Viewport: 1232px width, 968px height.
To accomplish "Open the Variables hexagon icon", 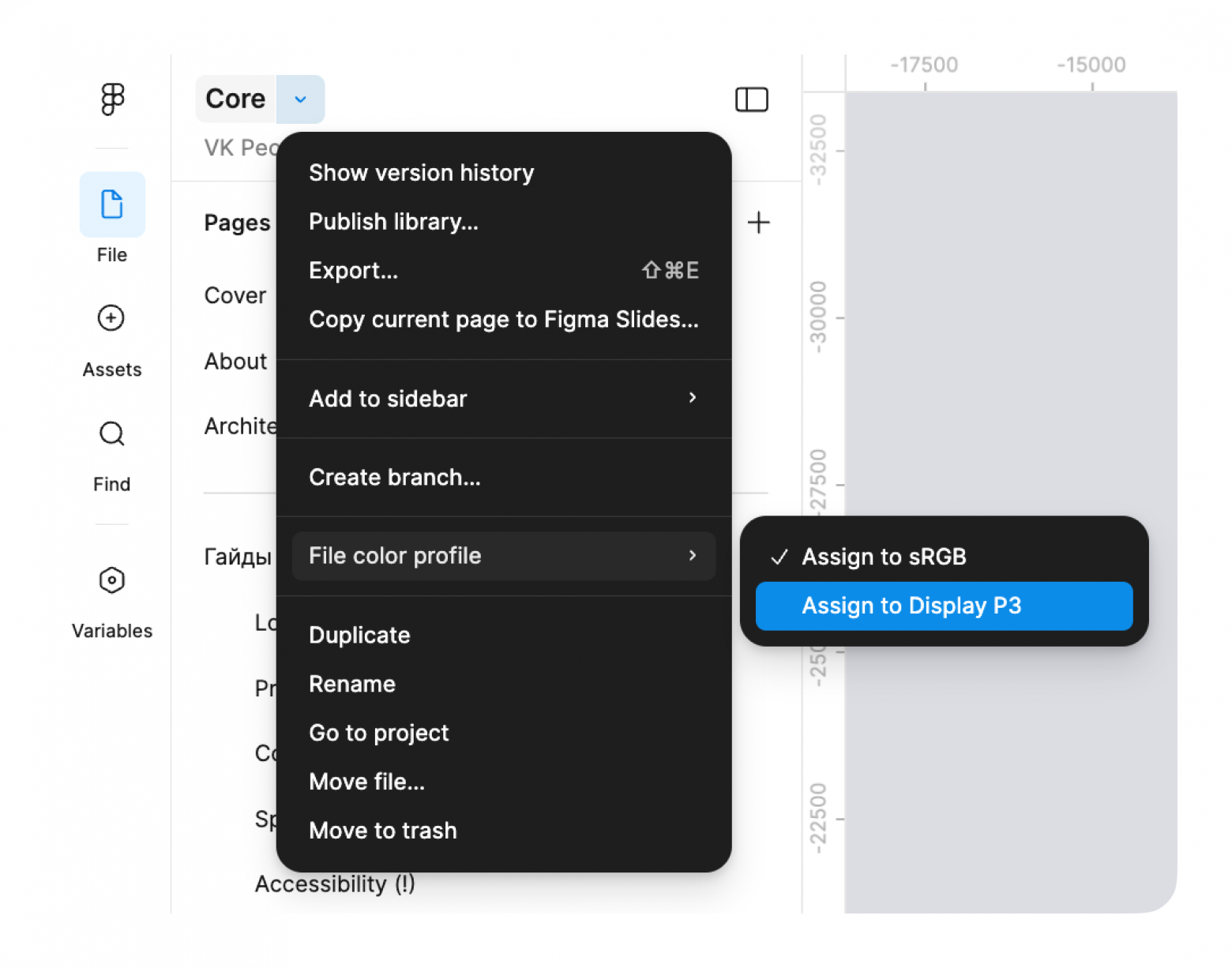I will point(111,580).
